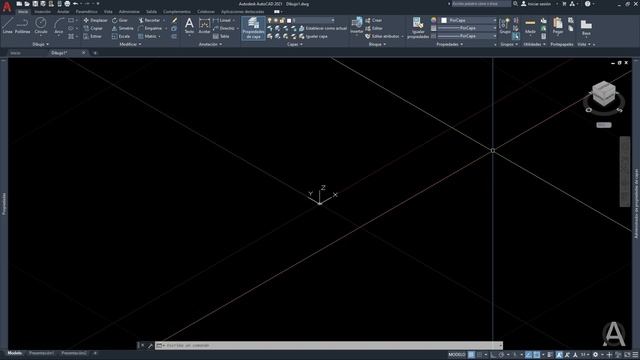The width and height of the screenshot is (640, 360).
Task: Open the AutoCAD application menu logo
Action: point(7,7)
